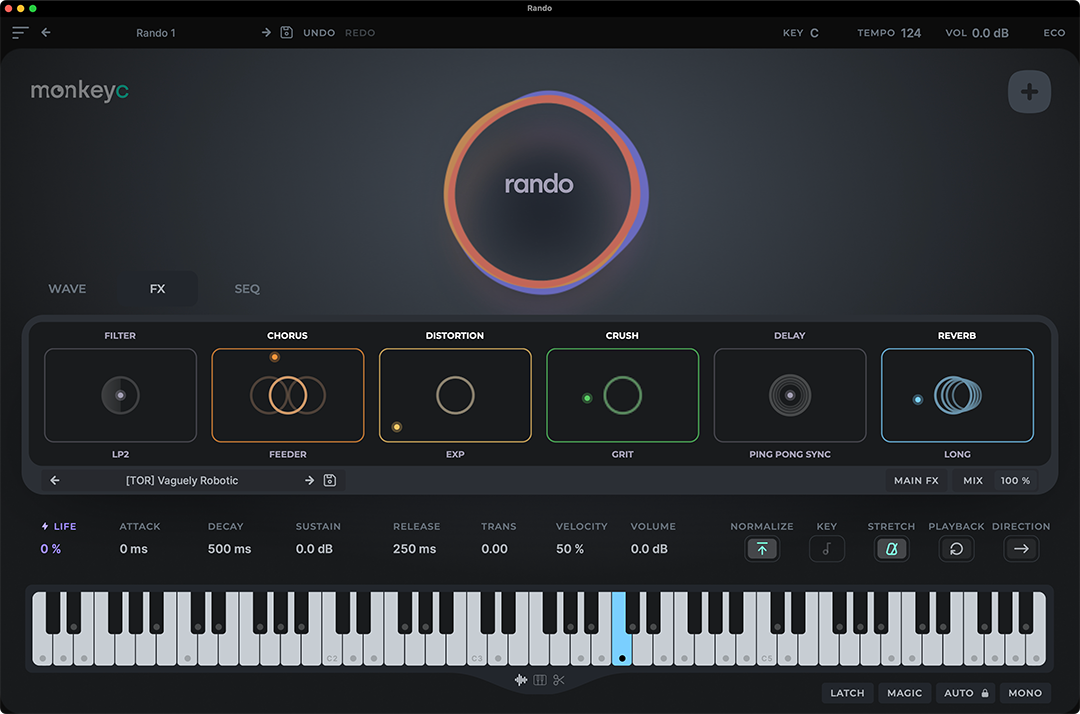This screenshot has width=1080, height=714.
Task: Toggle the Stretch metronome button
Action: point(891,549)
